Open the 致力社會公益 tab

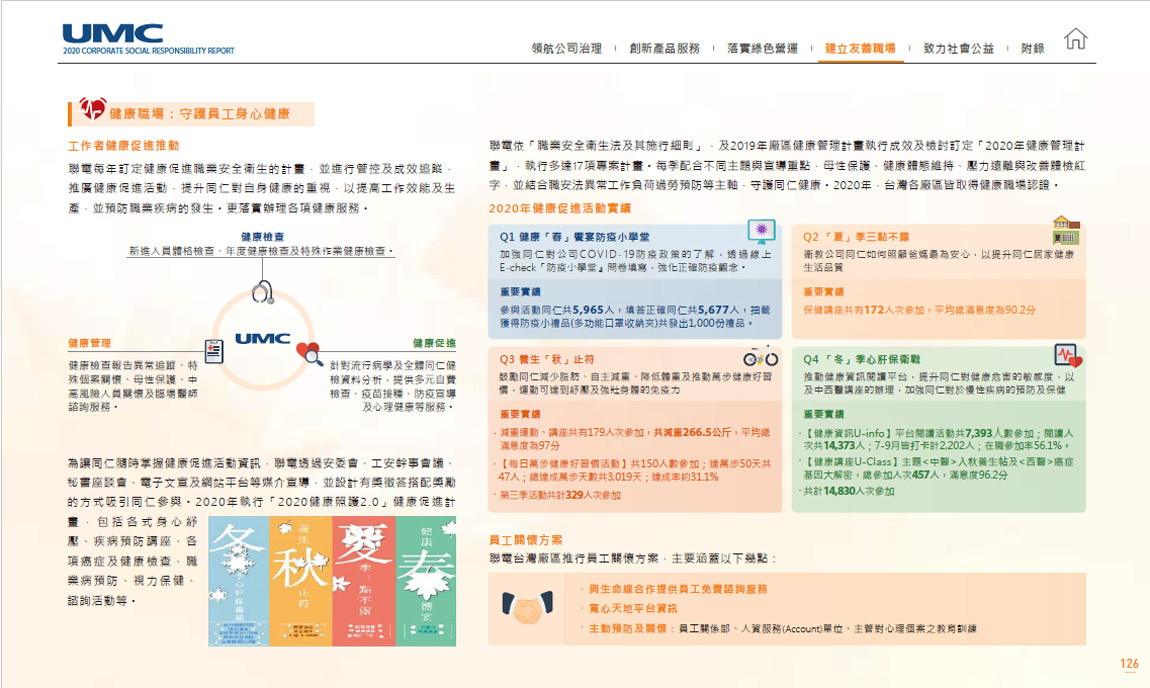click(958, 48)
